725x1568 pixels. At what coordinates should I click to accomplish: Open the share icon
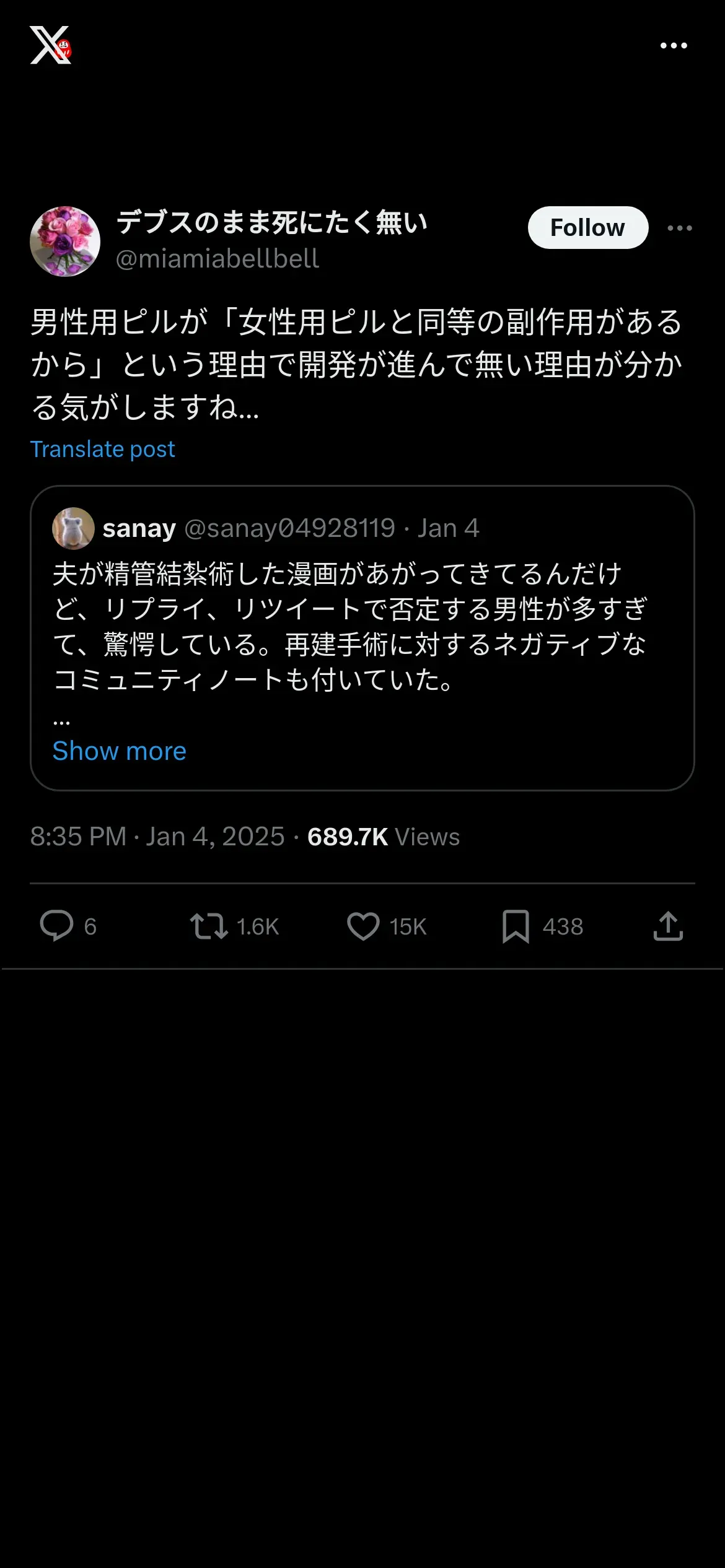(x=668, y=926)
